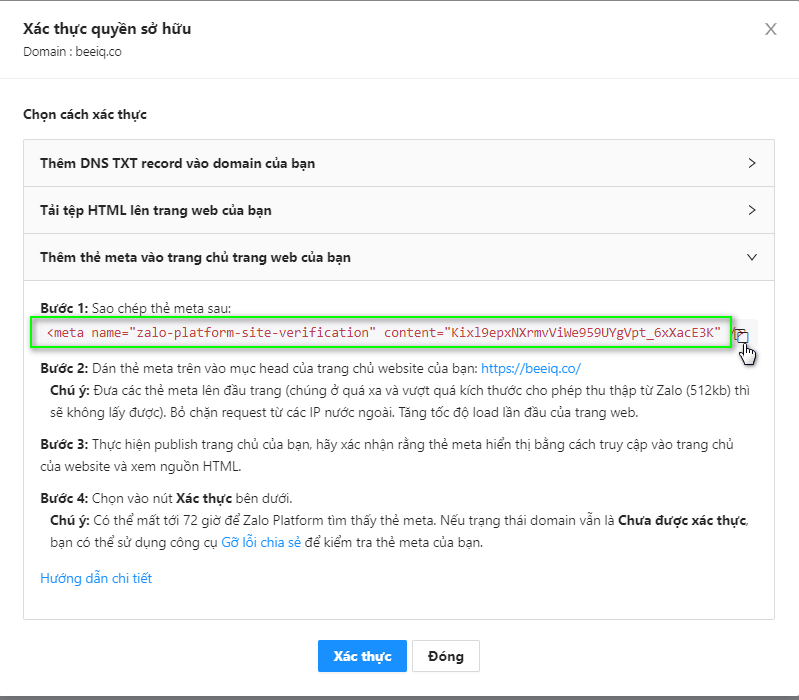The image size is (799, 700).
Task: Expand the DNS TXT record chevron arrow
Action: pos(751,163)
